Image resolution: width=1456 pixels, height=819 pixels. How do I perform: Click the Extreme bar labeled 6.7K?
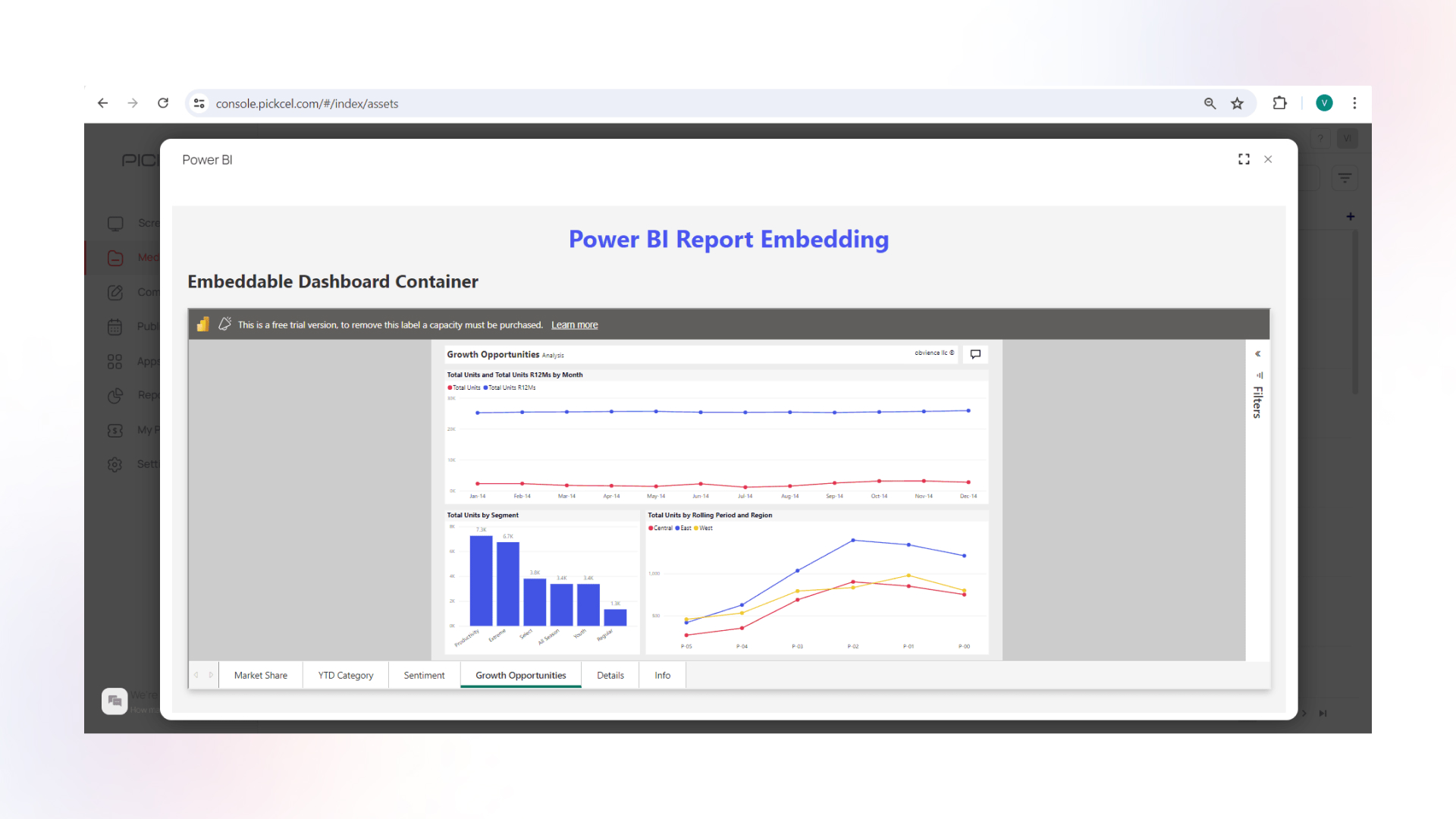click(x=508, y=583)
